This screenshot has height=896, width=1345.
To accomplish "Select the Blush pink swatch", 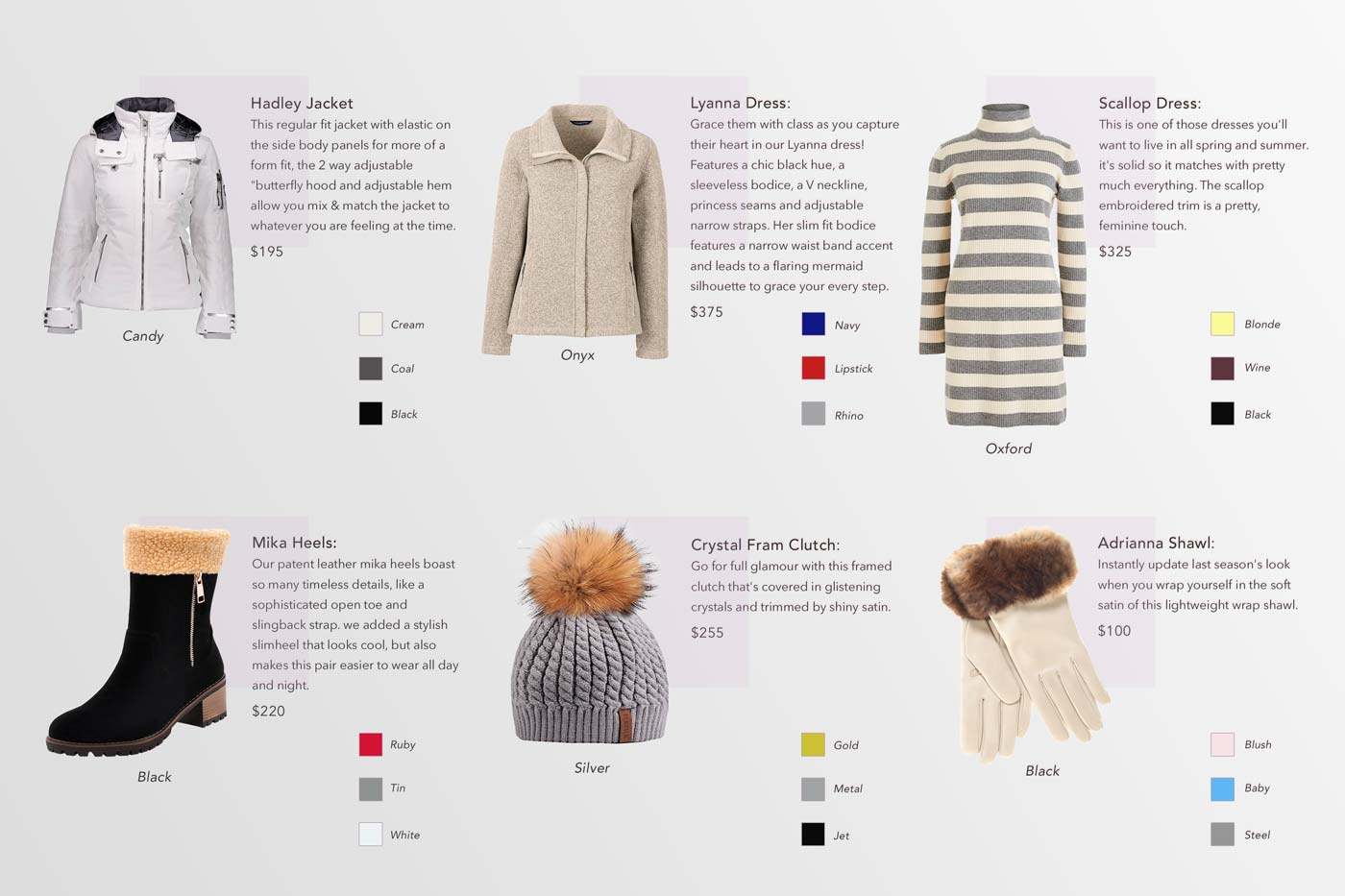I will pos(1222,744).
